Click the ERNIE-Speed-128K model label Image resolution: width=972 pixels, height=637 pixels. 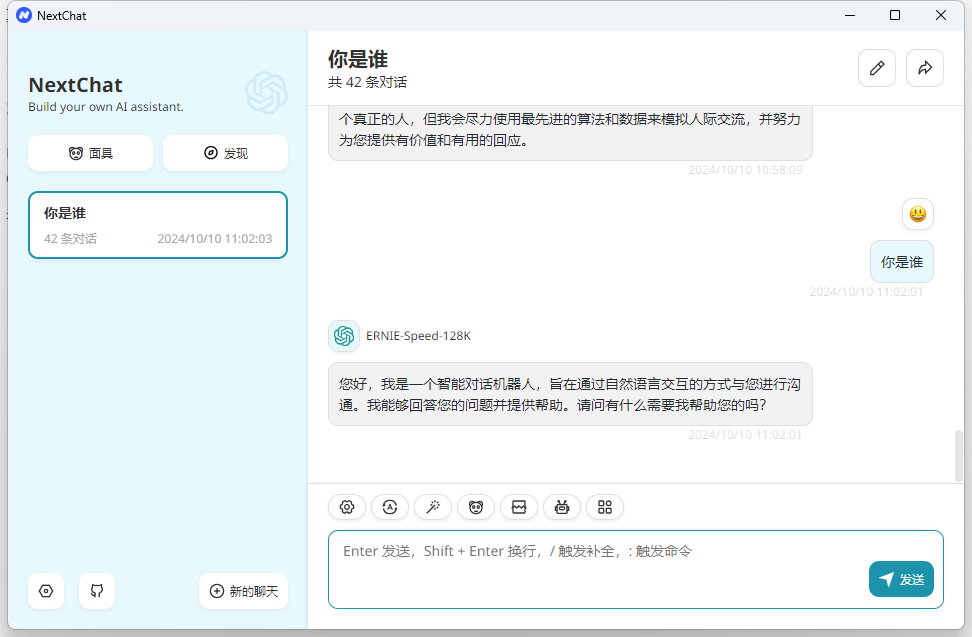pos(418,336)
